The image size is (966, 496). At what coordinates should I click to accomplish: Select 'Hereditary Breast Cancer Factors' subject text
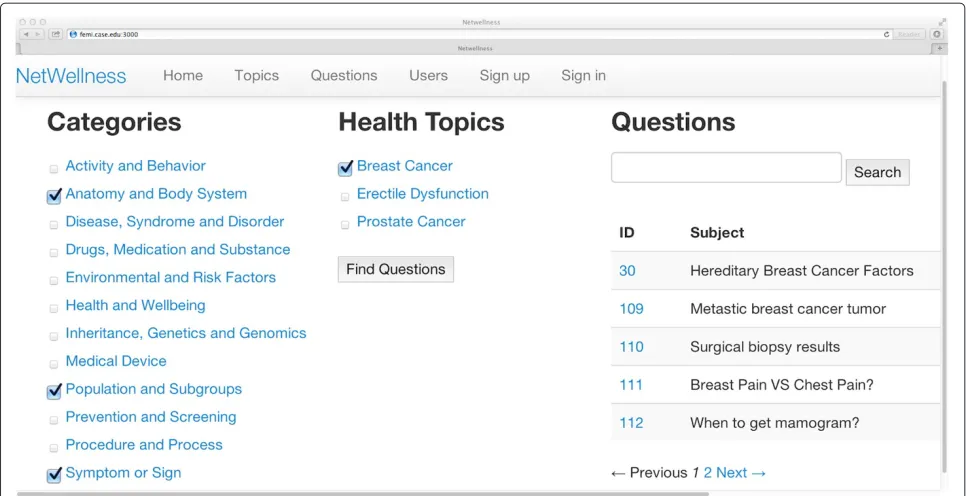(x=802, y=270)
